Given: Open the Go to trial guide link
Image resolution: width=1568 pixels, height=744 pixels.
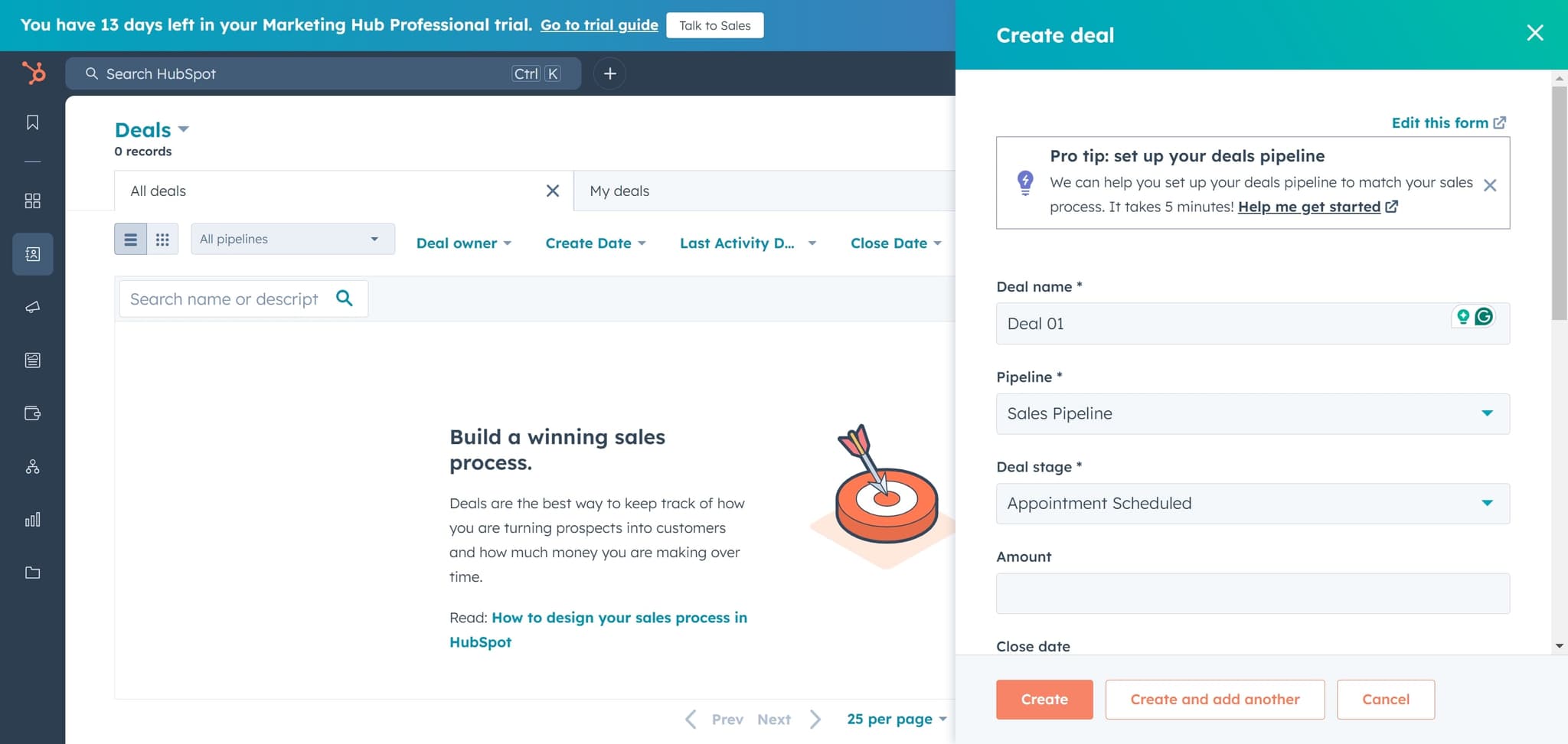Looking at the screenshot, I should (599, 25).
